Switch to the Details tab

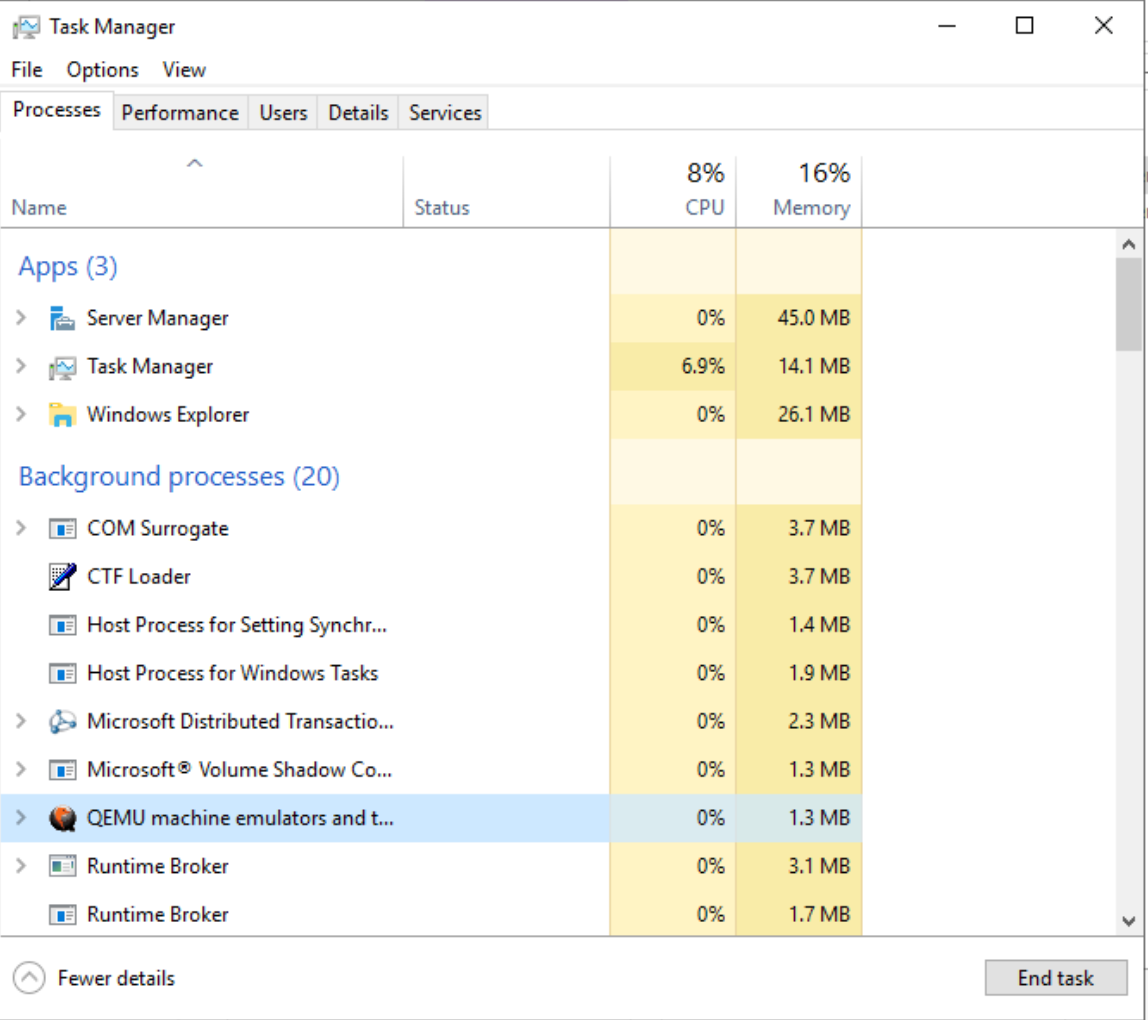point(358,113)
